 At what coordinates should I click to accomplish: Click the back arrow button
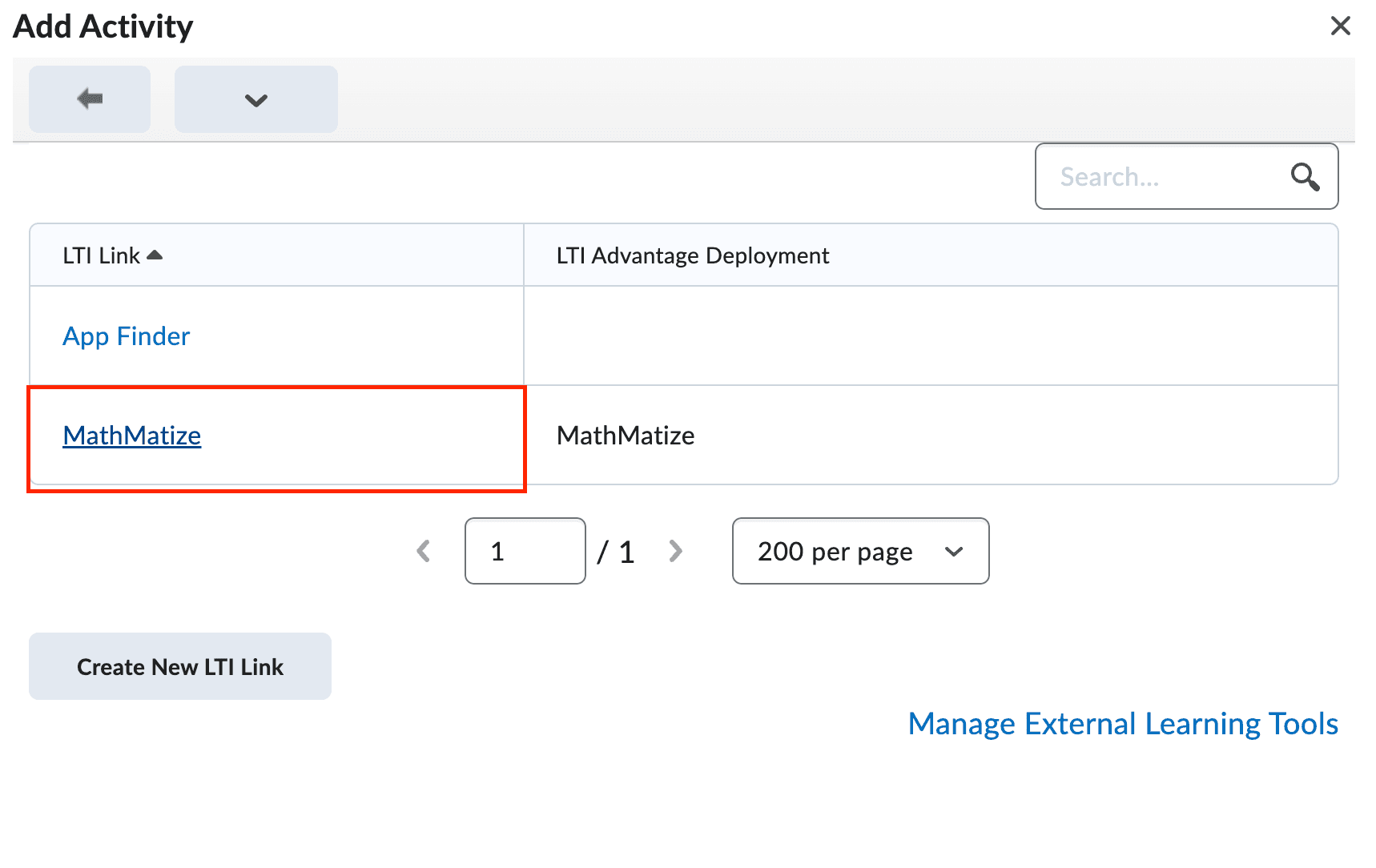click(x=90, y=99)
